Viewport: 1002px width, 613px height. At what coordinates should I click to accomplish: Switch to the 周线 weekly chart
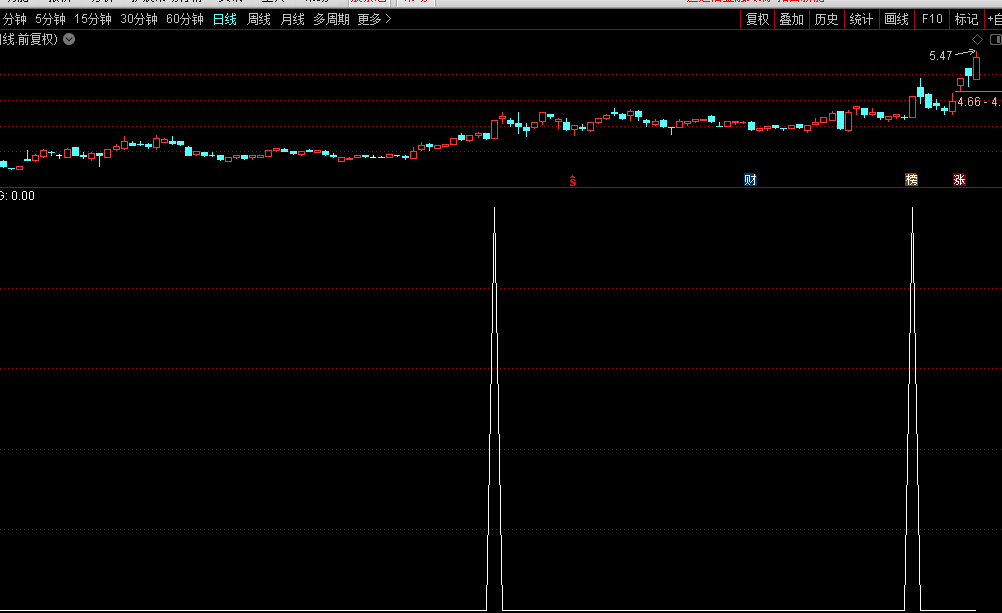pos(258,19)
